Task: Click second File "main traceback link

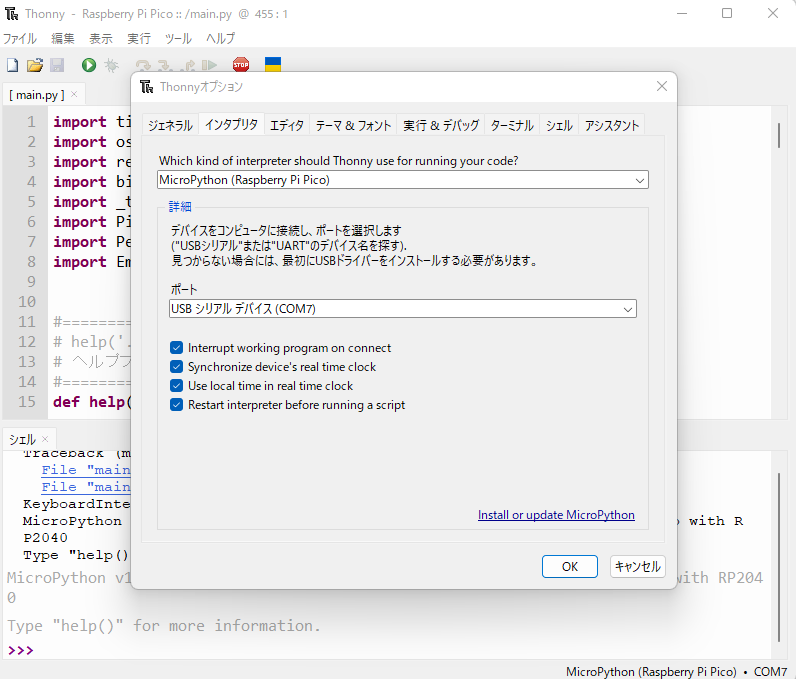Action: [x=86, y=487]
